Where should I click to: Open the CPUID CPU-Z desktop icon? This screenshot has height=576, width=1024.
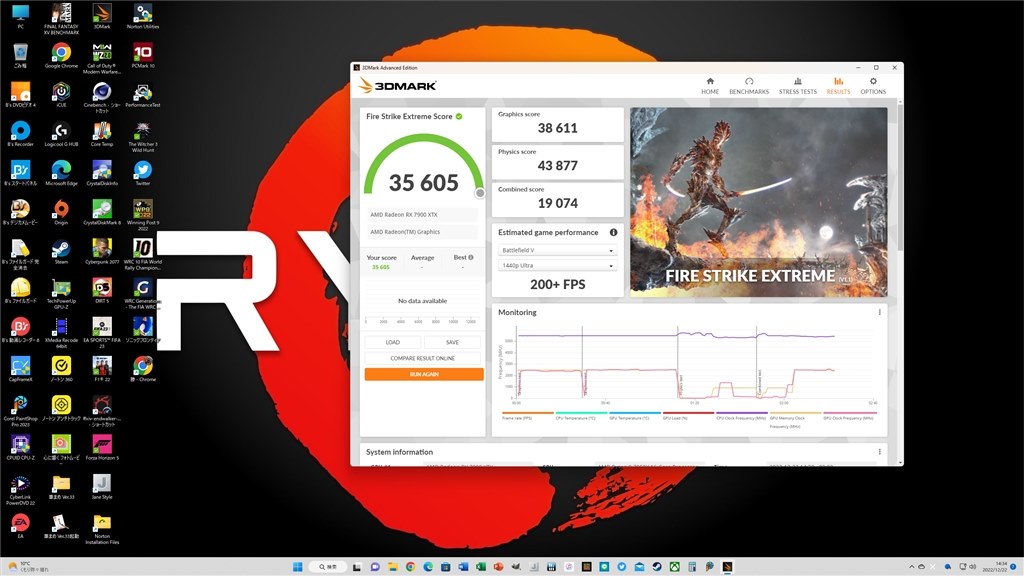[x=20, y=448]
